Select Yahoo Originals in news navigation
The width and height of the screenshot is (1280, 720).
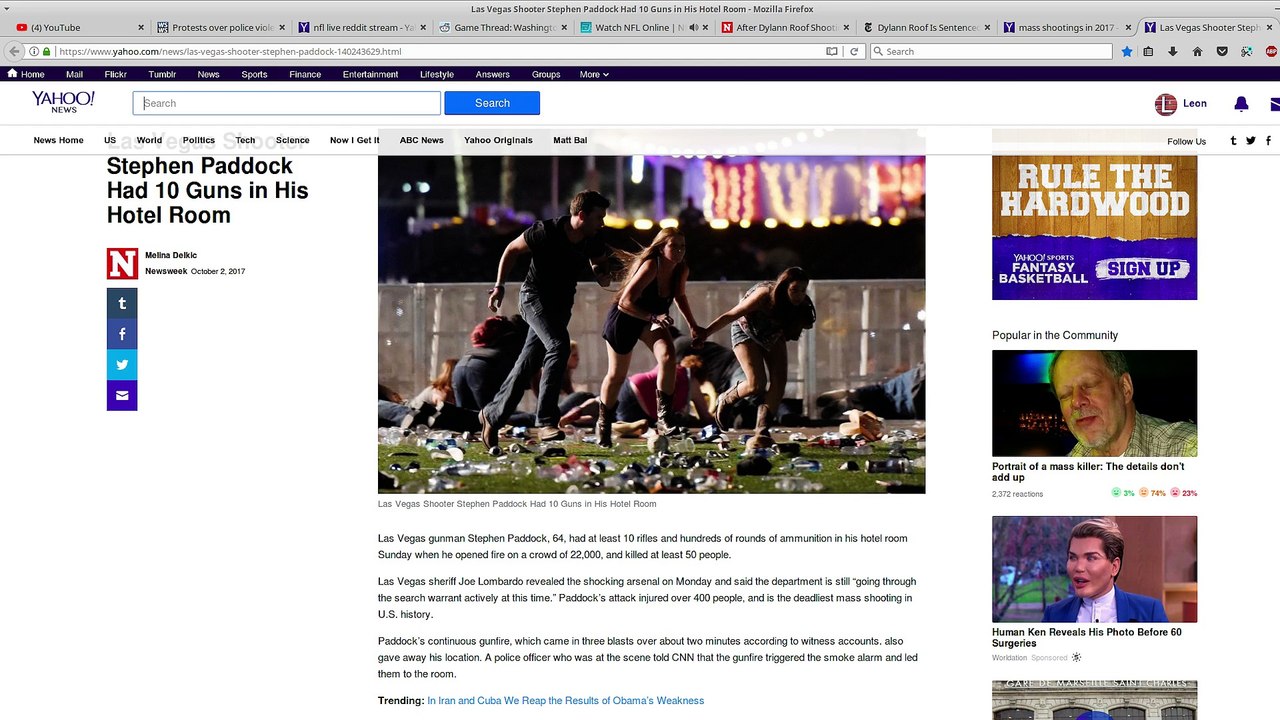point(498,140)
